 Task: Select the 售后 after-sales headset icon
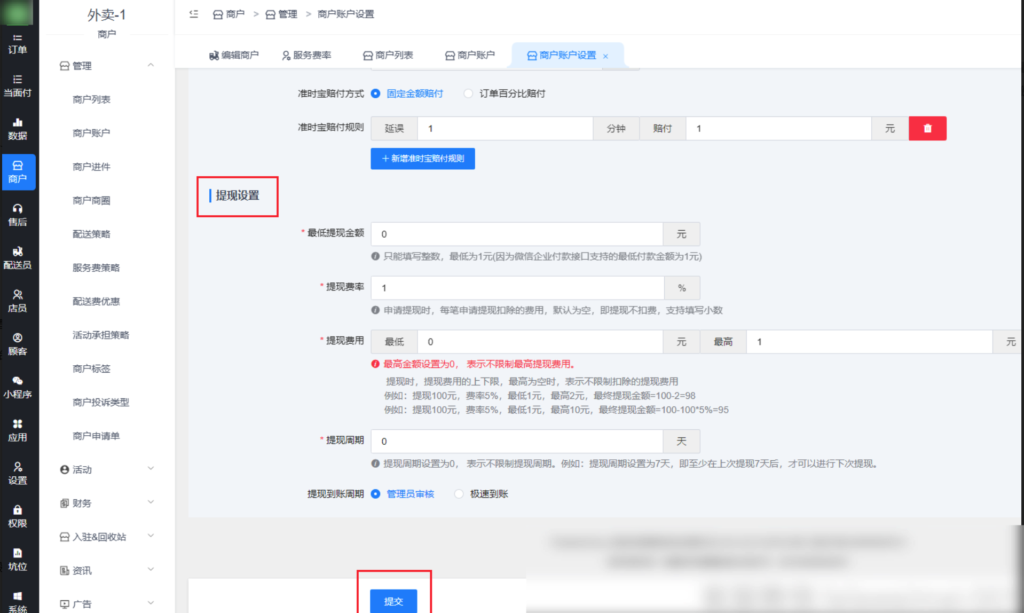pyautogui.click(x=18, y=214)
